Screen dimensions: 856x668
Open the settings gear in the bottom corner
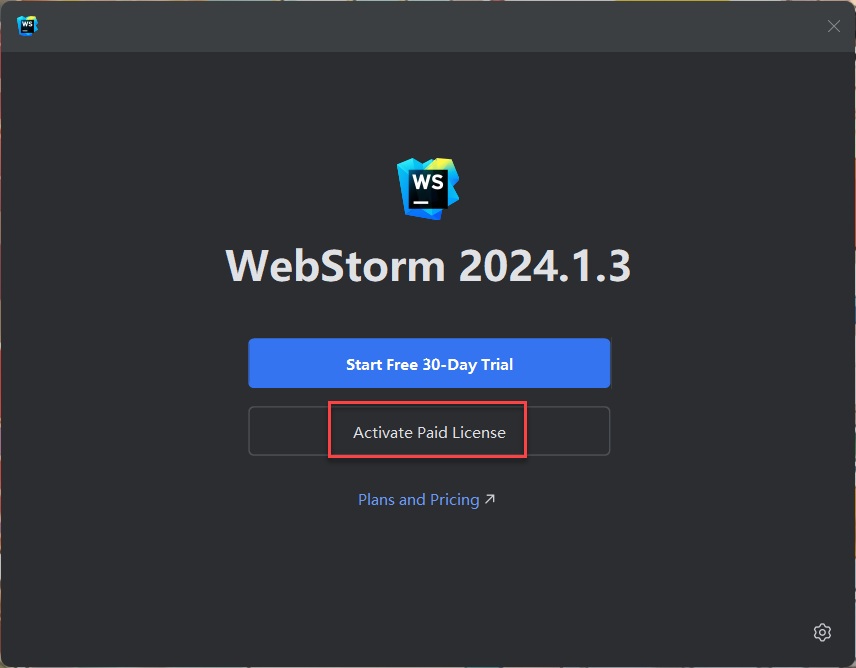[x=822, y=633]
